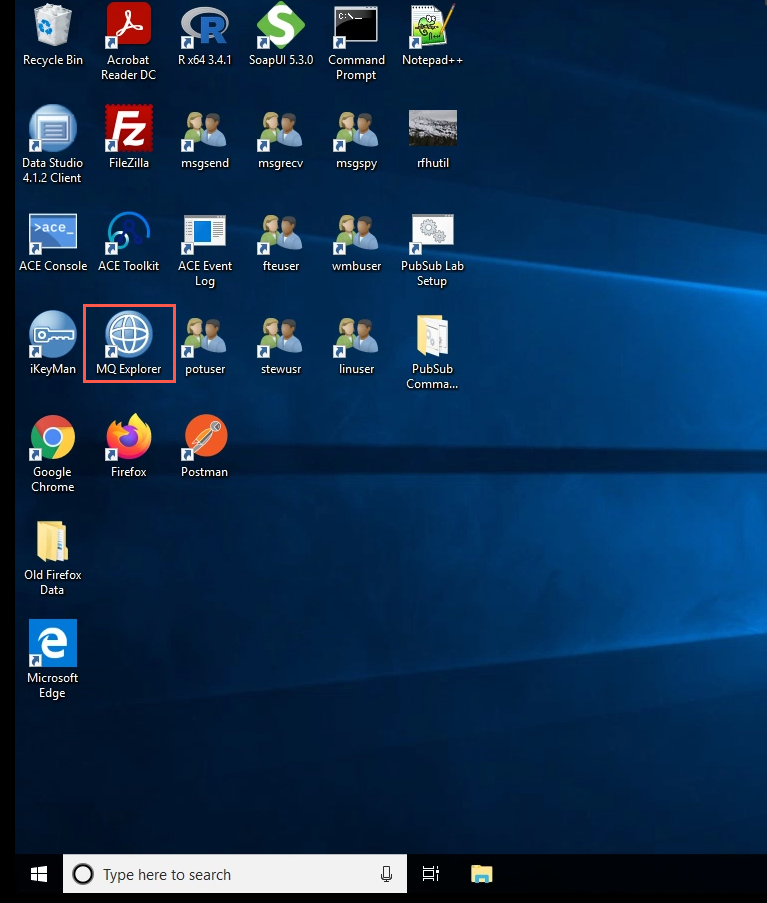Viewport: 767px width, 903px height.
Task: Select the msgspy user shortcut
Action: pos(356,139)
